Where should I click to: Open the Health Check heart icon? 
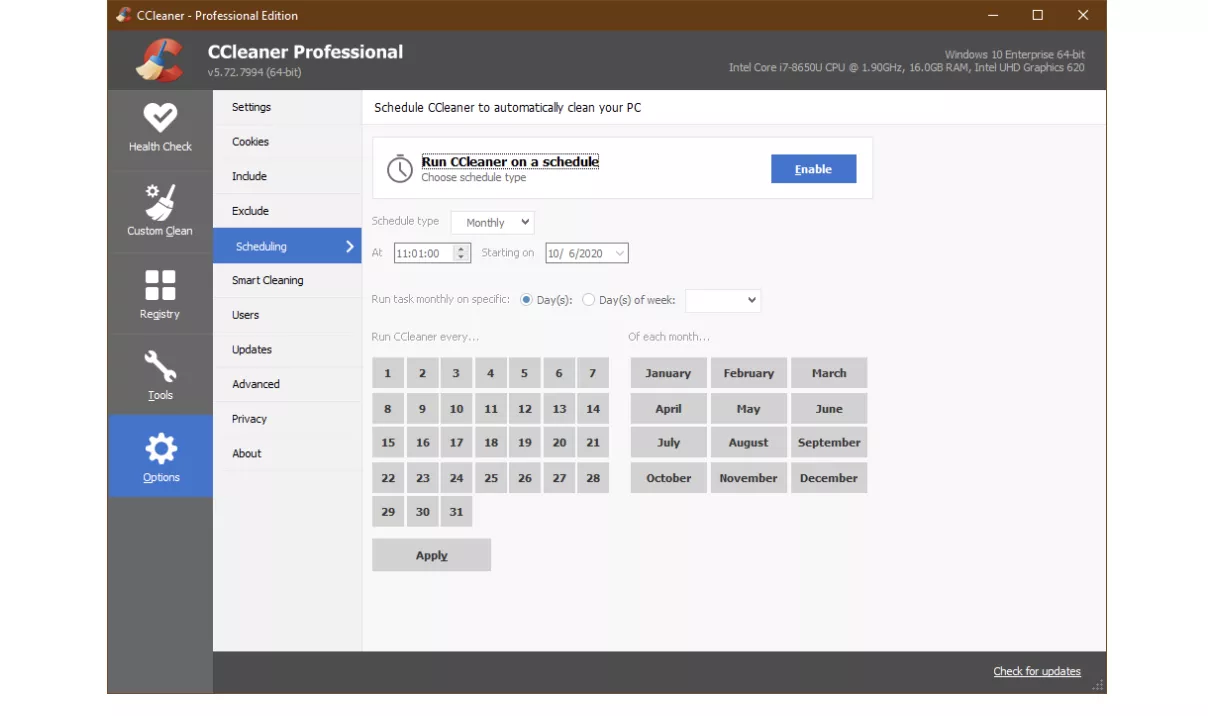point(160,117)
